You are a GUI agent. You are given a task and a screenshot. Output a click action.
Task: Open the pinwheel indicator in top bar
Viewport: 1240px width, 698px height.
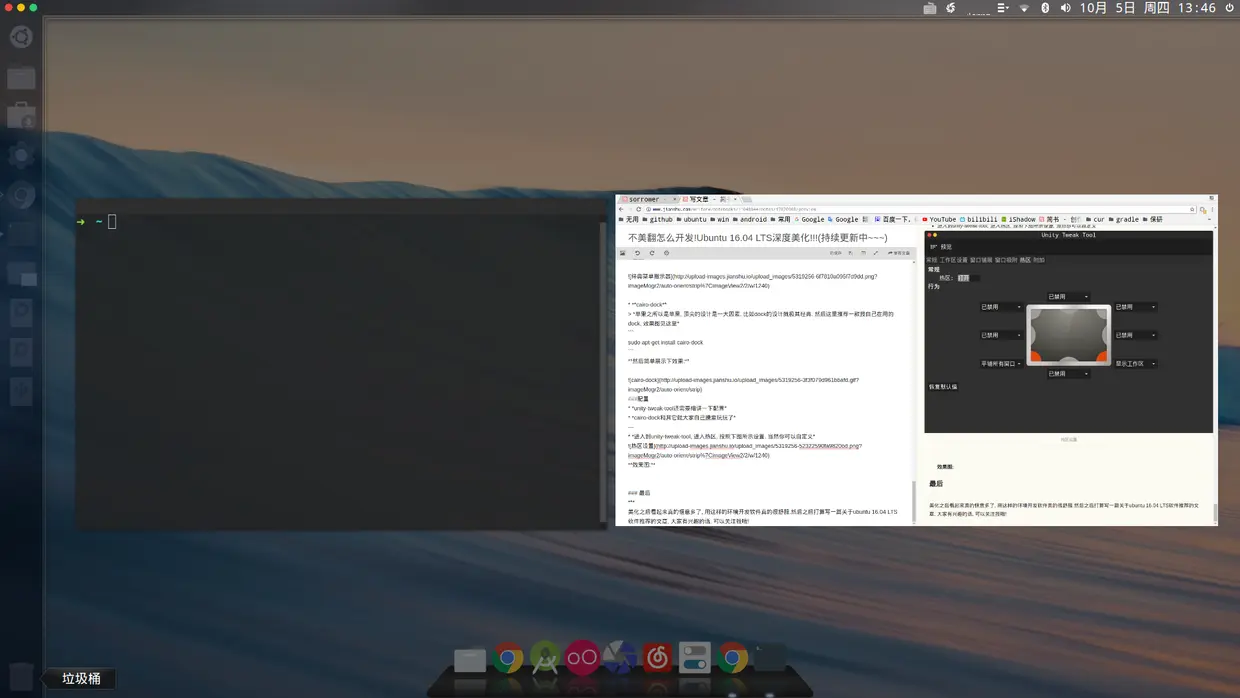click(x=951, y=8)
